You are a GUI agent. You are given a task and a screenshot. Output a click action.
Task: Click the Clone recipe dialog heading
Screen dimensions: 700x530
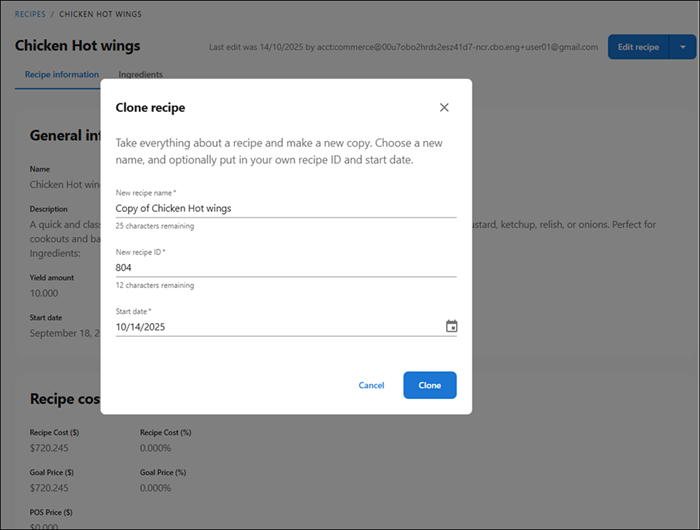150,107
